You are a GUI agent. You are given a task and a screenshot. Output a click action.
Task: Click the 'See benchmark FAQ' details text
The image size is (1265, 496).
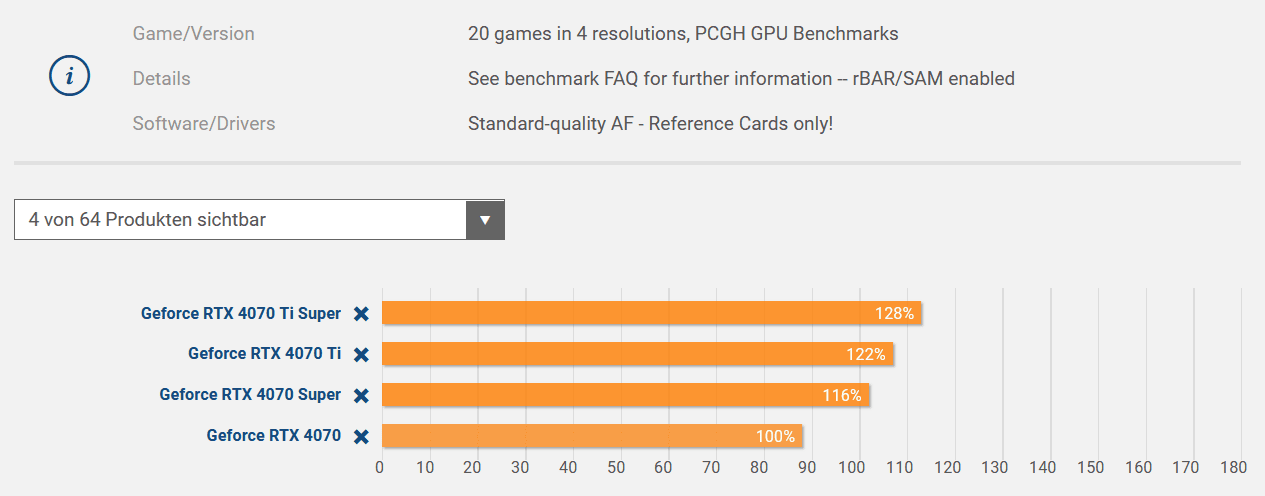tap(741, 79)
